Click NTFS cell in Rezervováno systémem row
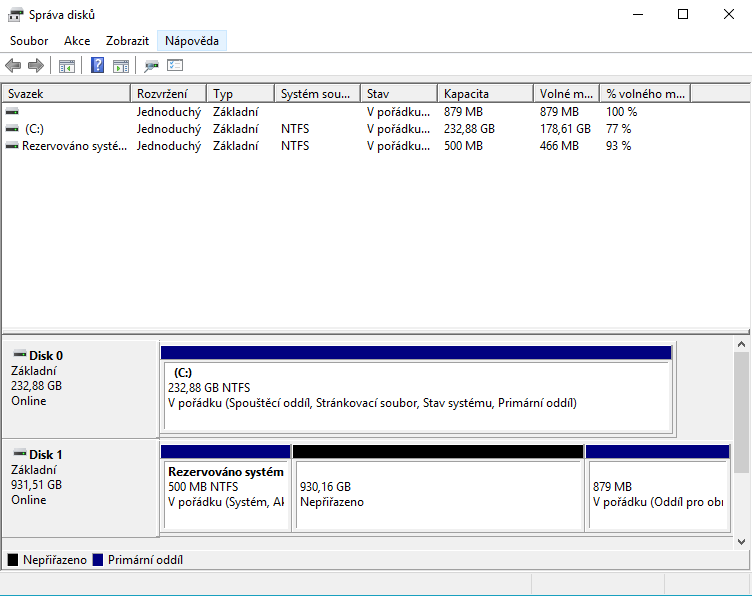Viewport: 752px width, 596px height. (295, 146)
